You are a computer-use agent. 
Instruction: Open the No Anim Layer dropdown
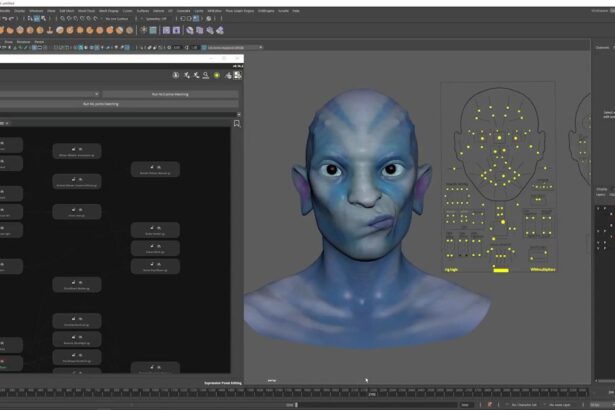coord(560,405)
